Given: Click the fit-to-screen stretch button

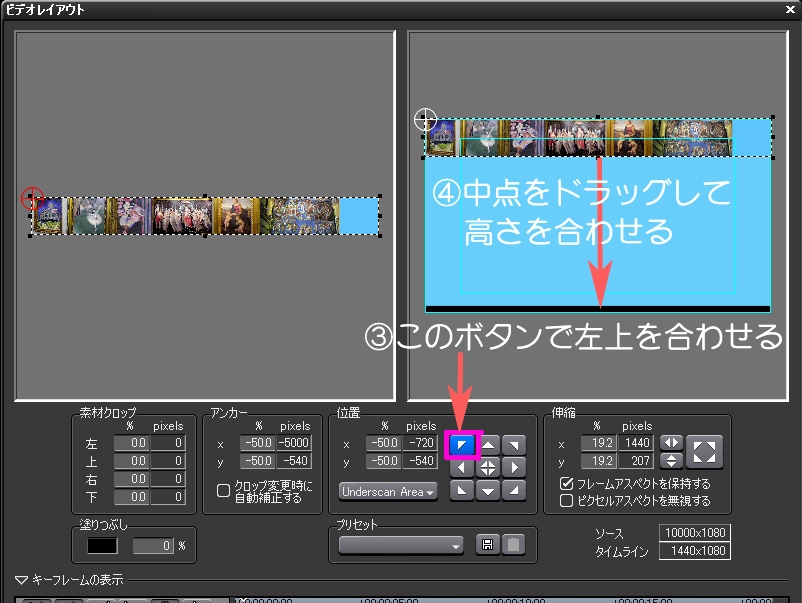Looking at the screenshot, I should point(704,451).
